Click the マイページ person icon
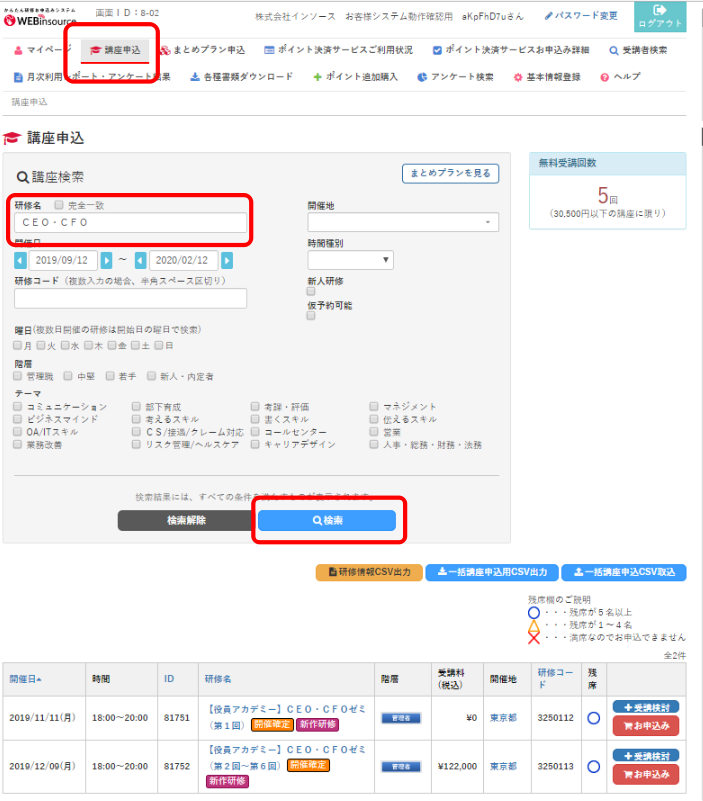The width and height of the screenshot is (703, 801). [x=18, y=50]
